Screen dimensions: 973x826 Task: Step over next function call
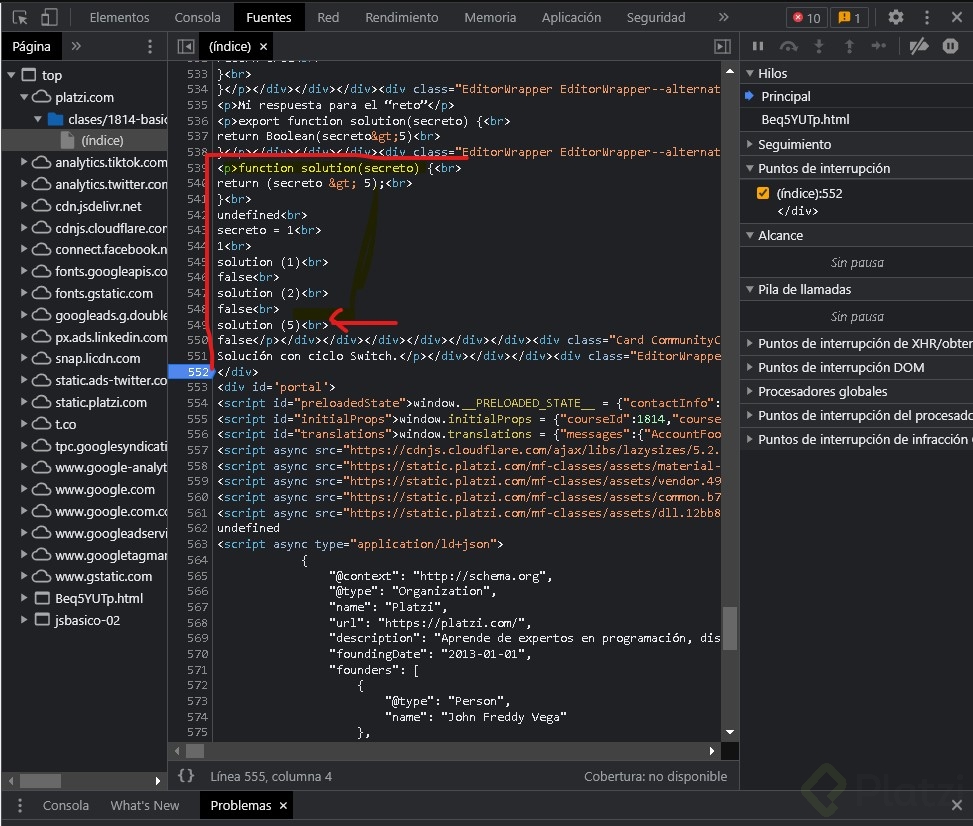point(789,46)
